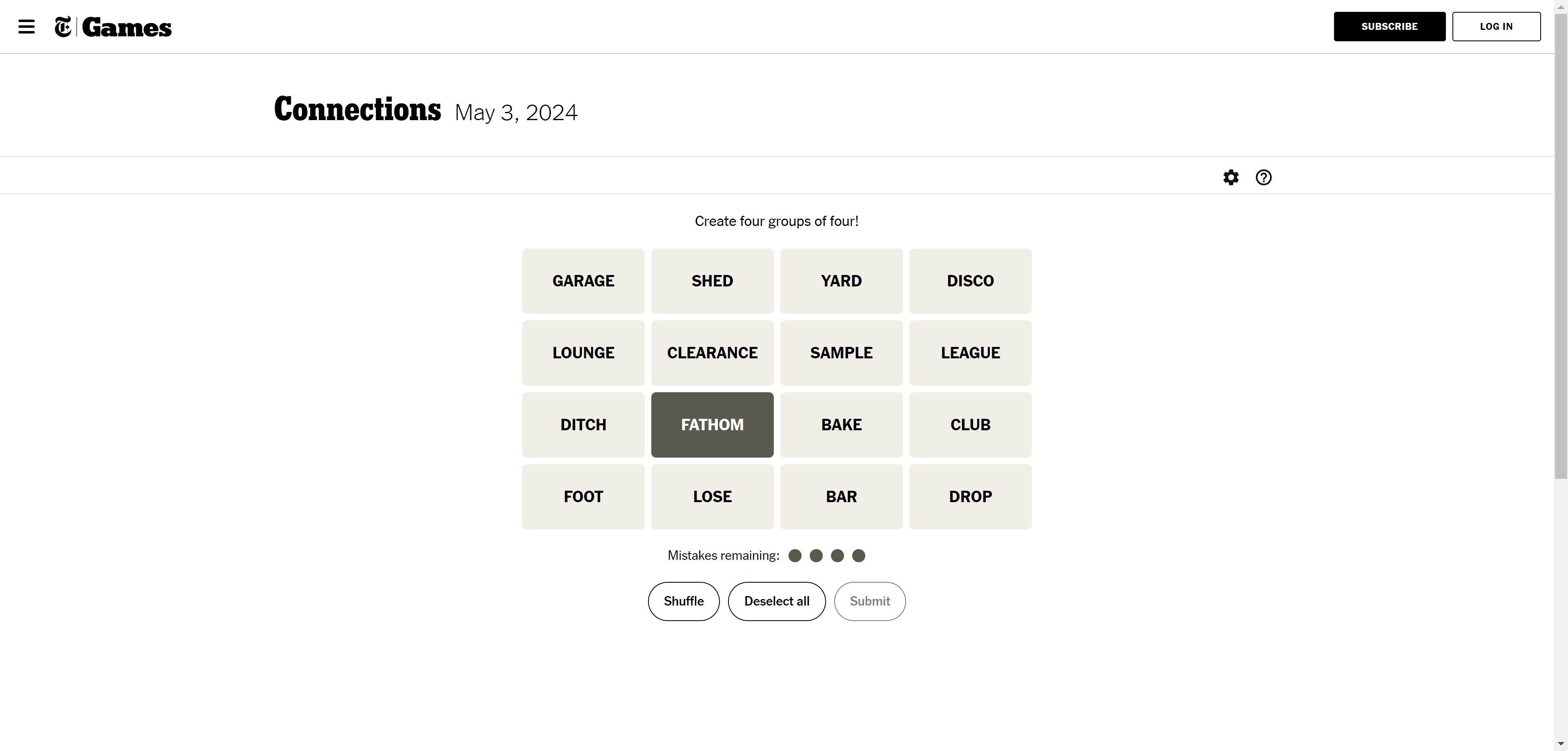Toggle the DISCO tile

[x=970, y=281]
